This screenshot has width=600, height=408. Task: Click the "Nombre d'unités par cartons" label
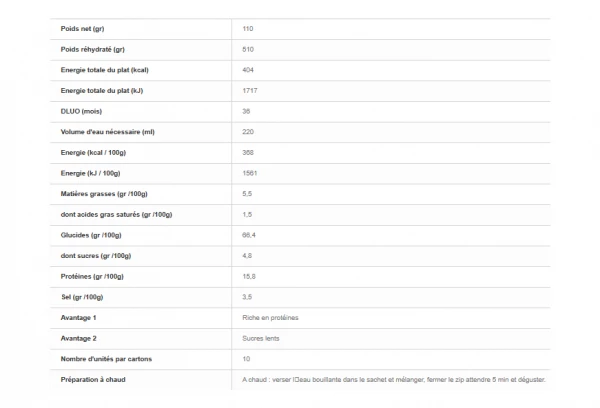tap(107, 358)
